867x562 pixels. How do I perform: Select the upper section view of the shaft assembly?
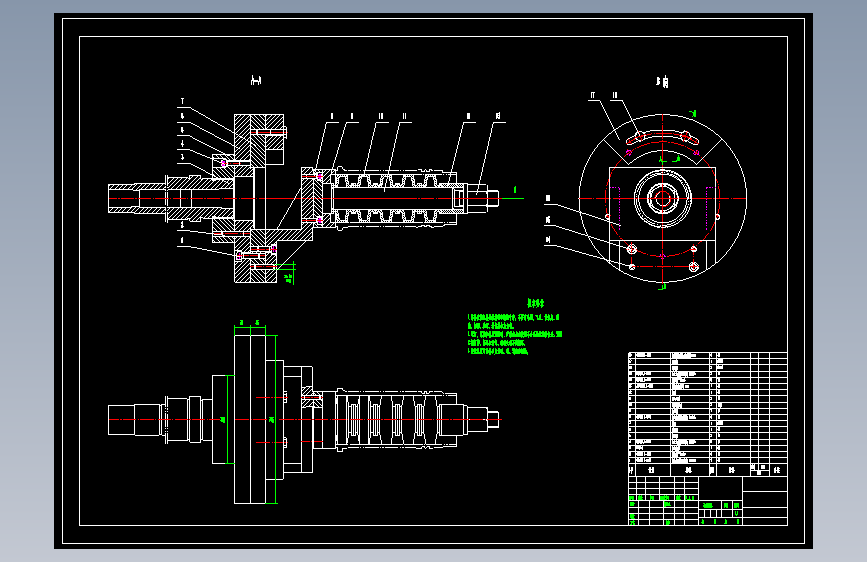click(304, 198)
